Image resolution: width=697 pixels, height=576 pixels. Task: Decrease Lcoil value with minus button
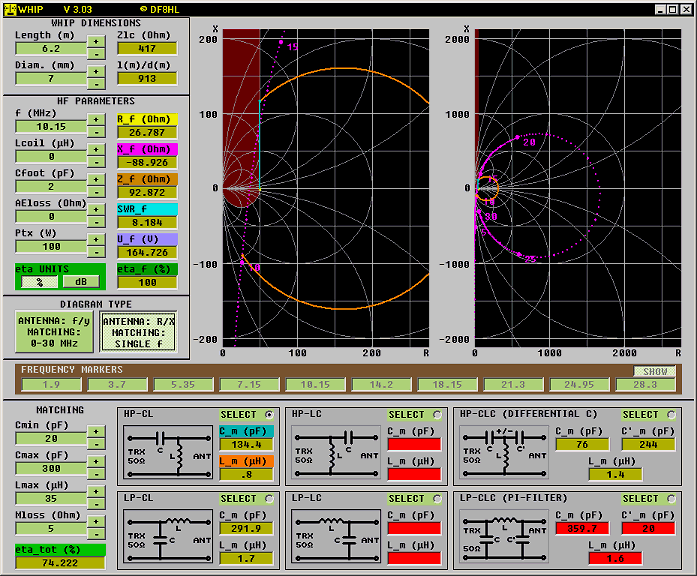tap(95, 162)
